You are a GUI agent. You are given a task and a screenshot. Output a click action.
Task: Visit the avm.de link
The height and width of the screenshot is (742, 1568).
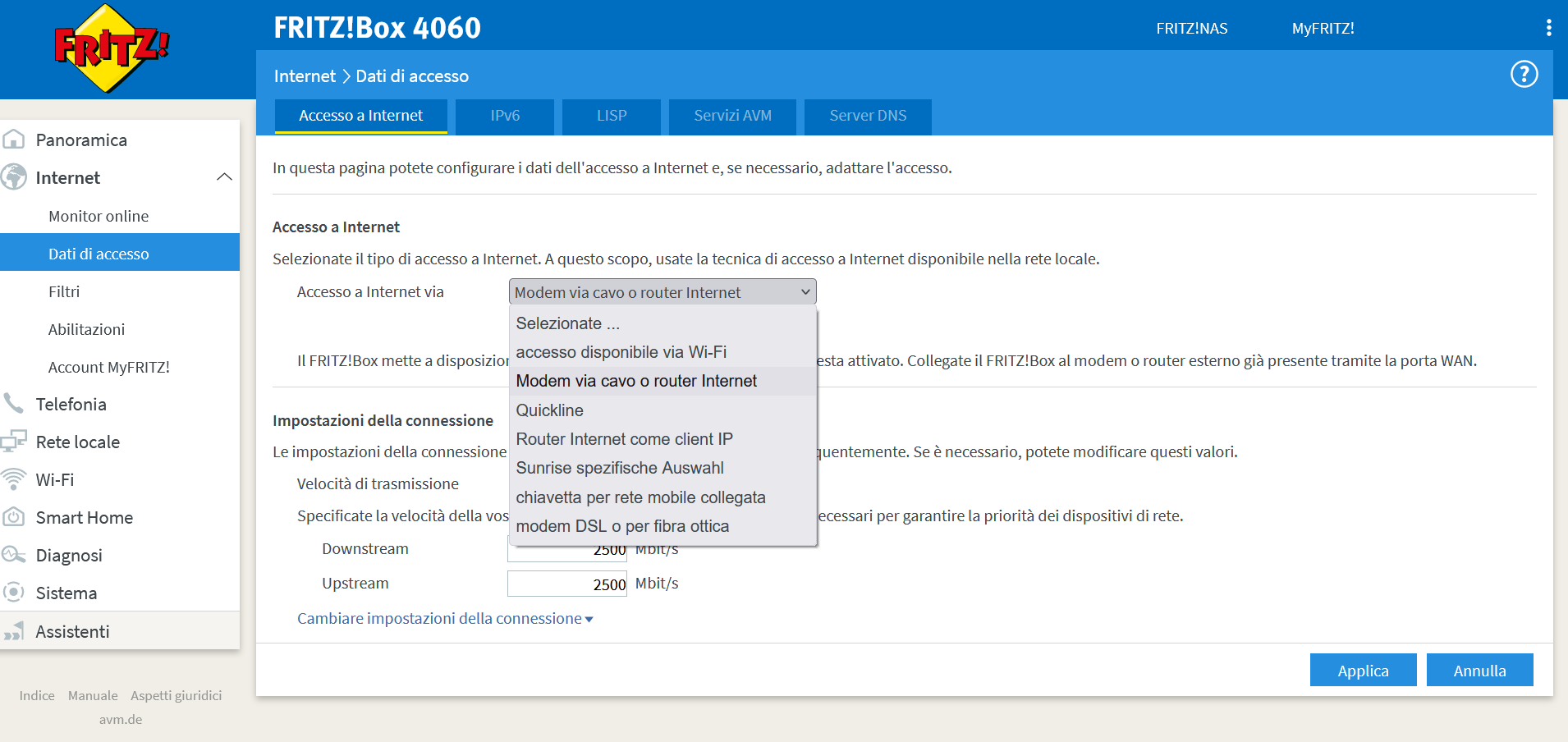click(x=121, y=719)
